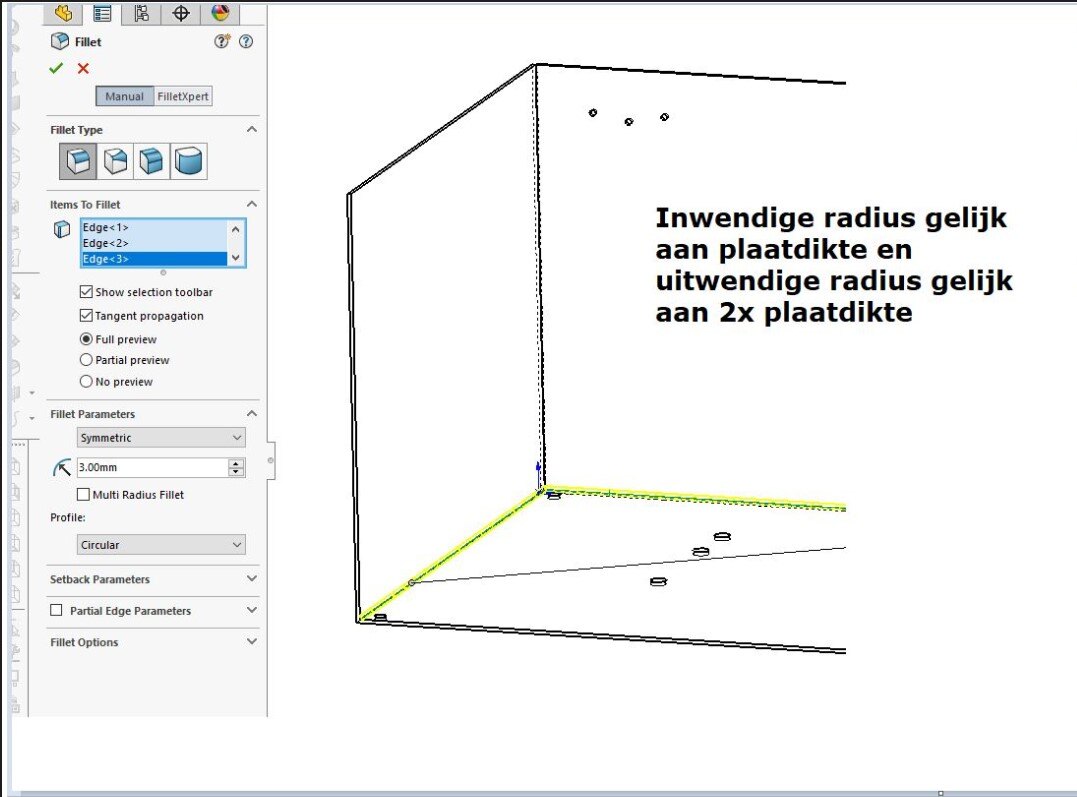Choose the face fillet type icon

tap(152, 161)
